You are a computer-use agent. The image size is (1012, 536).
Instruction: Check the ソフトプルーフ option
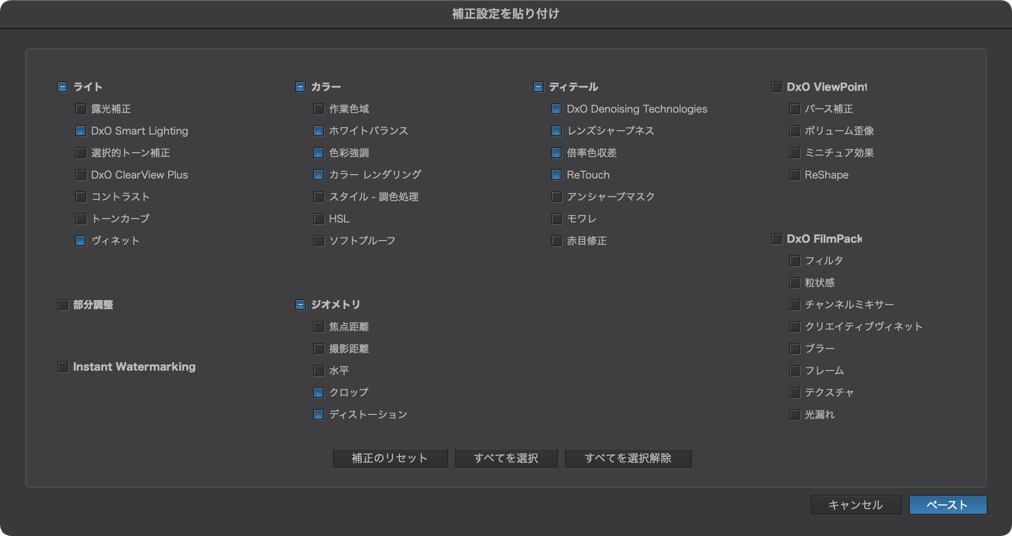[x=318, y=241]
